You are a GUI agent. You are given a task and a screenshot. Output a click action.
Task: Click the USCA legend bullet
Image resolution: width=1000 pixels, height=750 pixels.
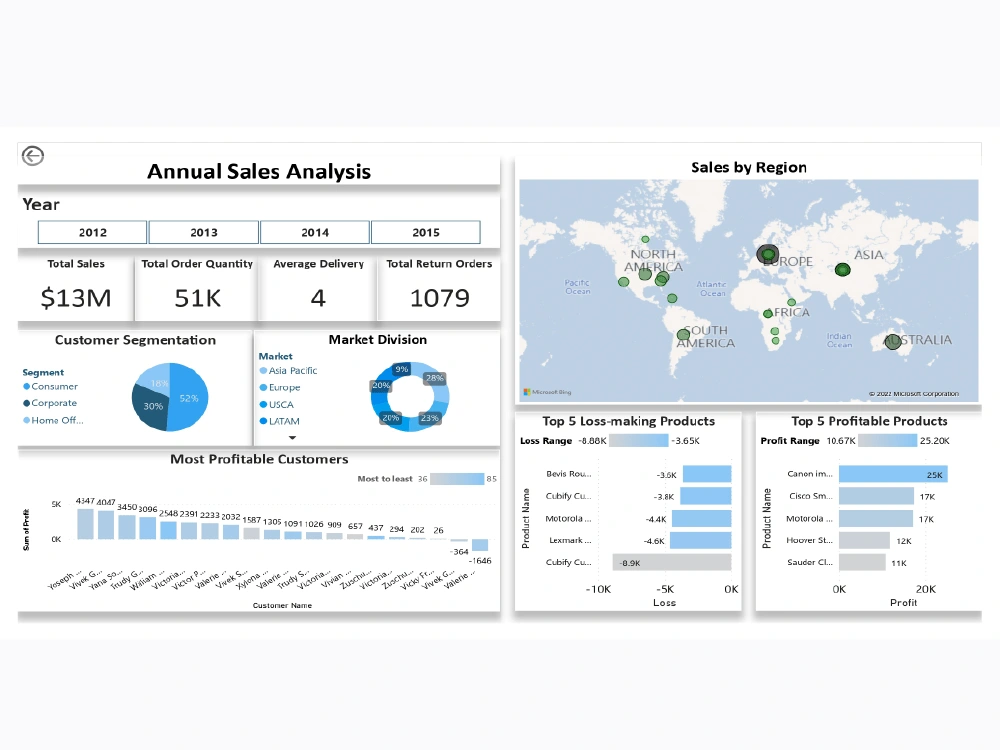(264, 404)
